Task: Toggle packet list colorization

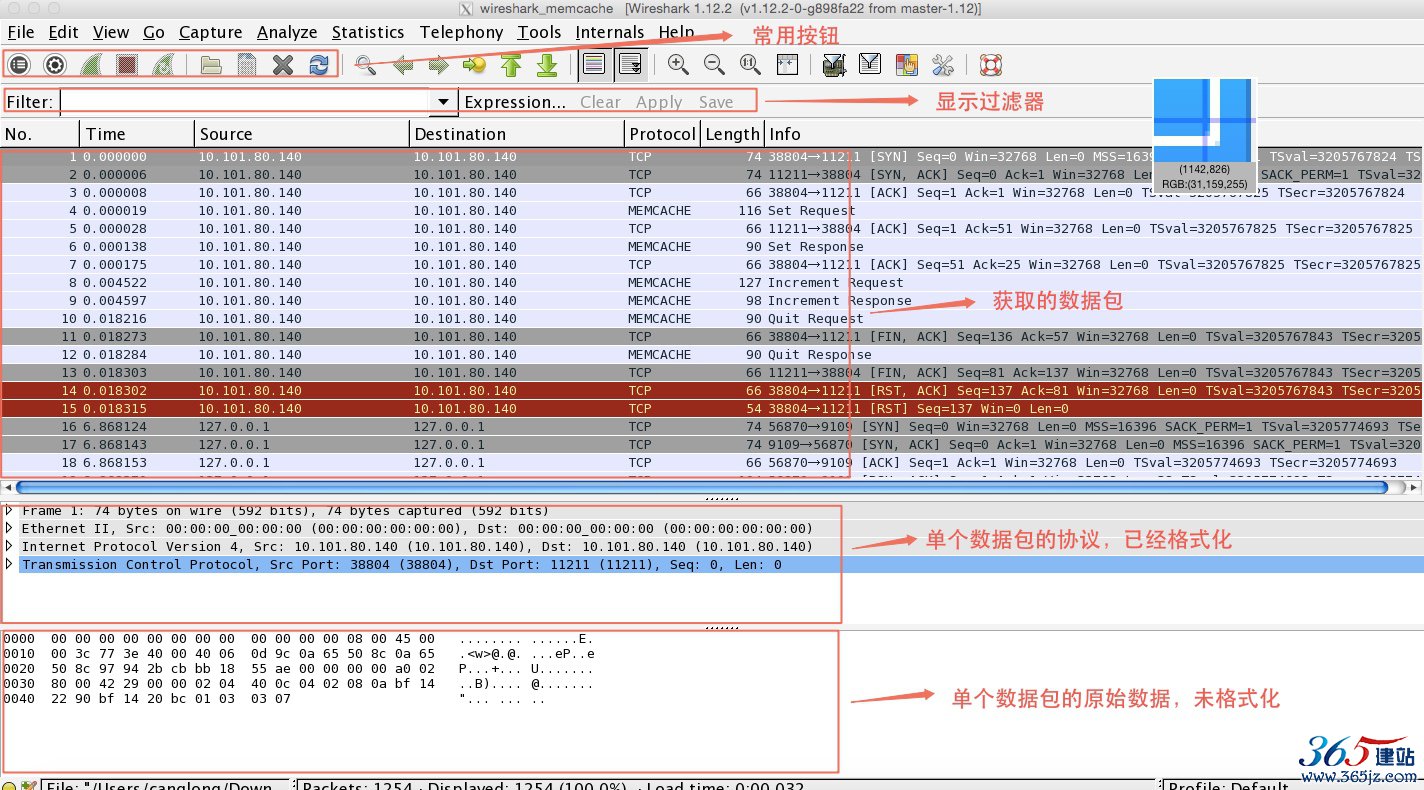Action: pyautogui.click(x=594, y=65)
